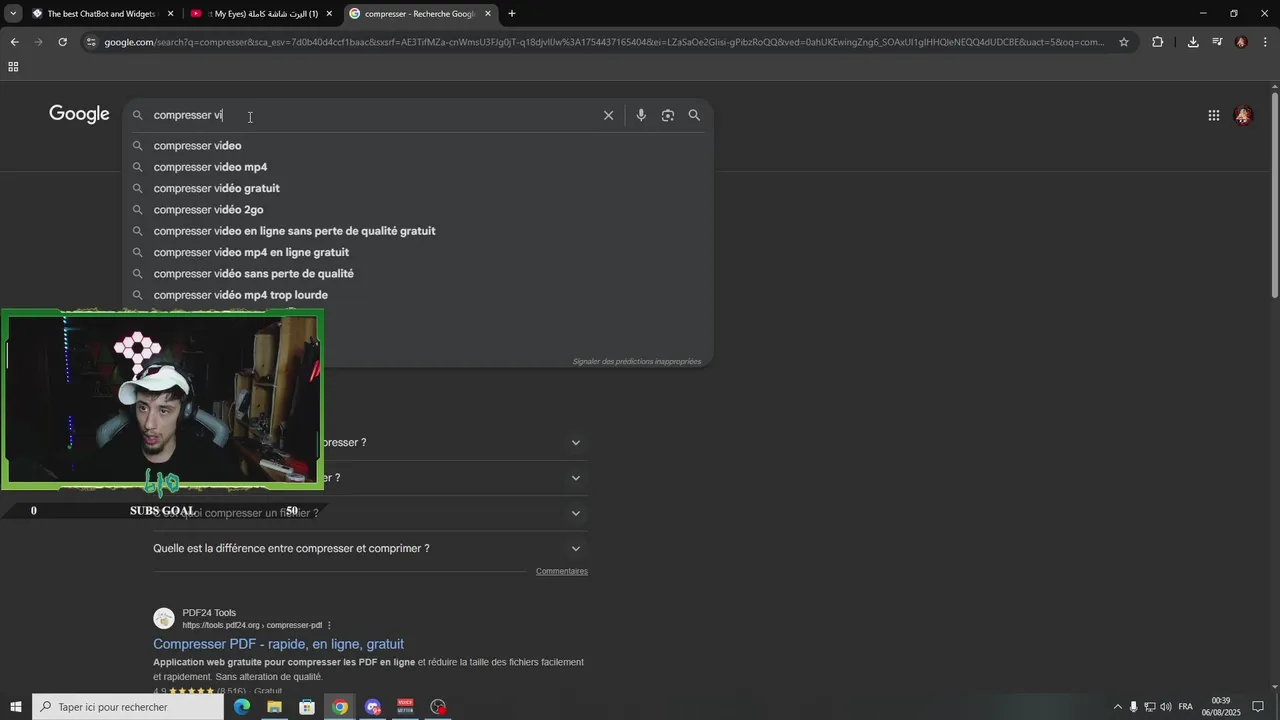This screenshot has height=720, width=1280.
Task: Close the My Eyes YouTube tab
Action: pyautogui.click(x=329, y=14)
